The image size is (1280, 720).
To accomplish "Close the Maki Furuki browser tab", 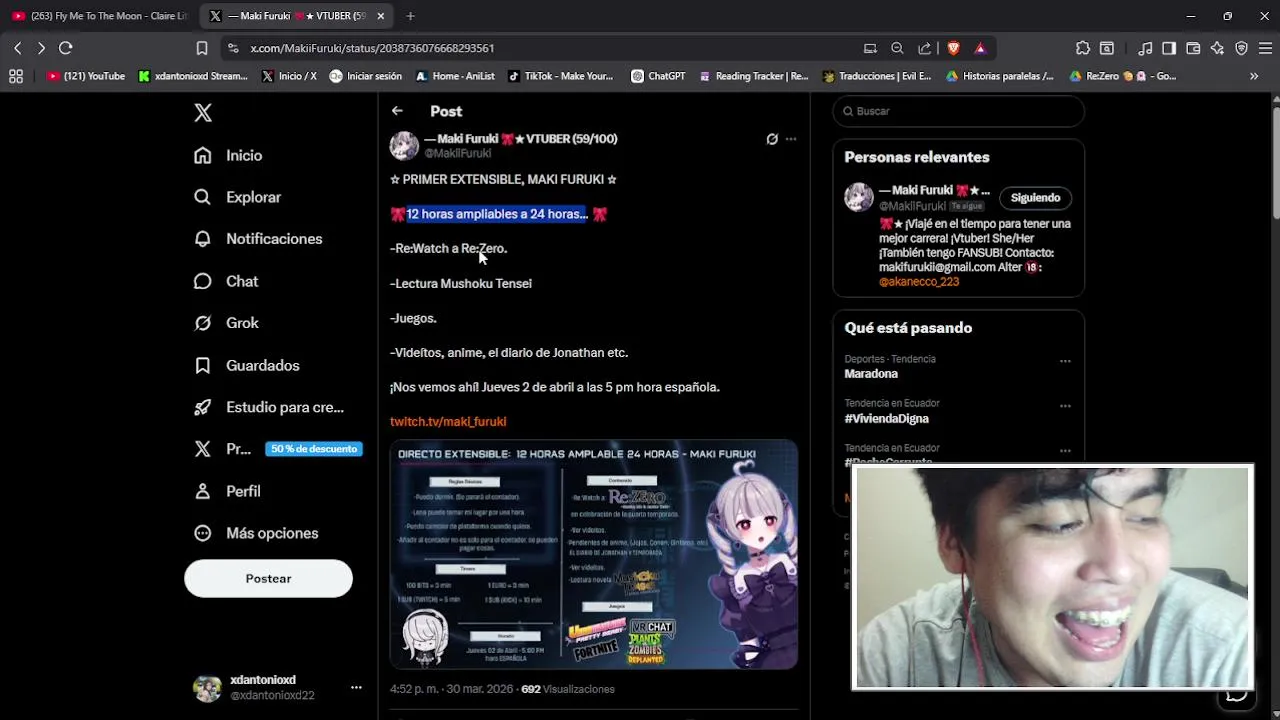I will point(381,16).
